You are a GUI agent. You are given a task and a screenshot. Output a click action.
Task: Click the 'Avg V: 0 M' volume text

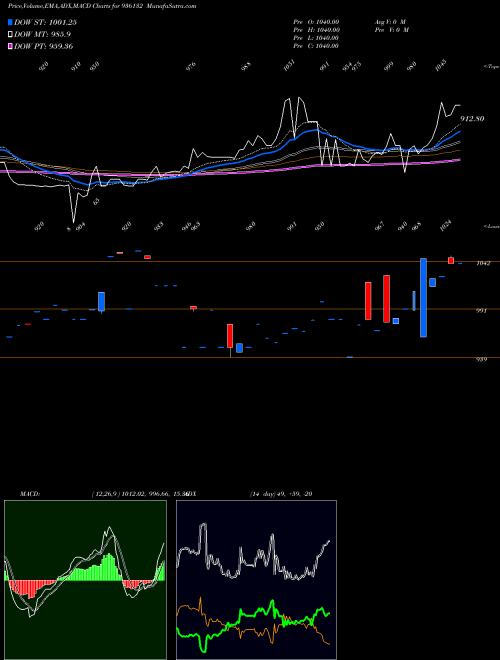tap(390, 22)
